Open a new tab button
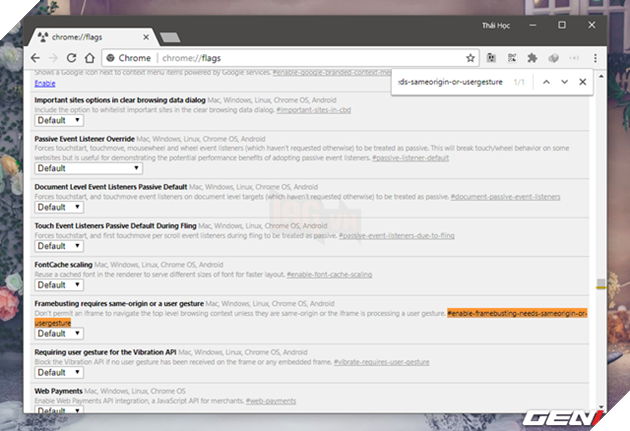This screenshot has height=431, width=630. 170,38
